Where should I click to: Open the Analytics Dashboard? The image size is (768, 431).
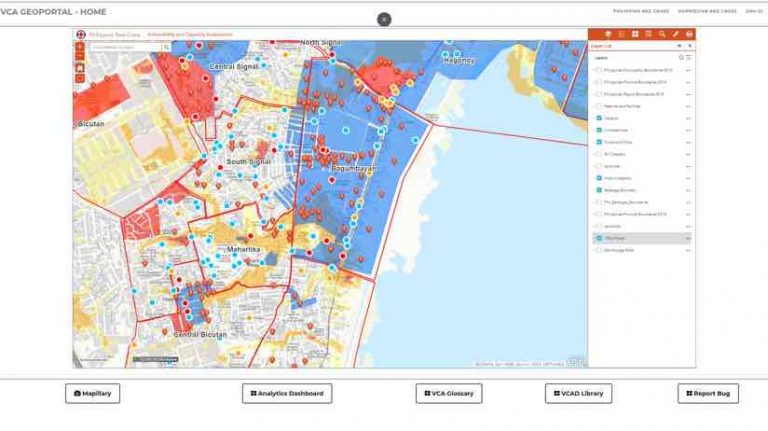click(287, 393)
